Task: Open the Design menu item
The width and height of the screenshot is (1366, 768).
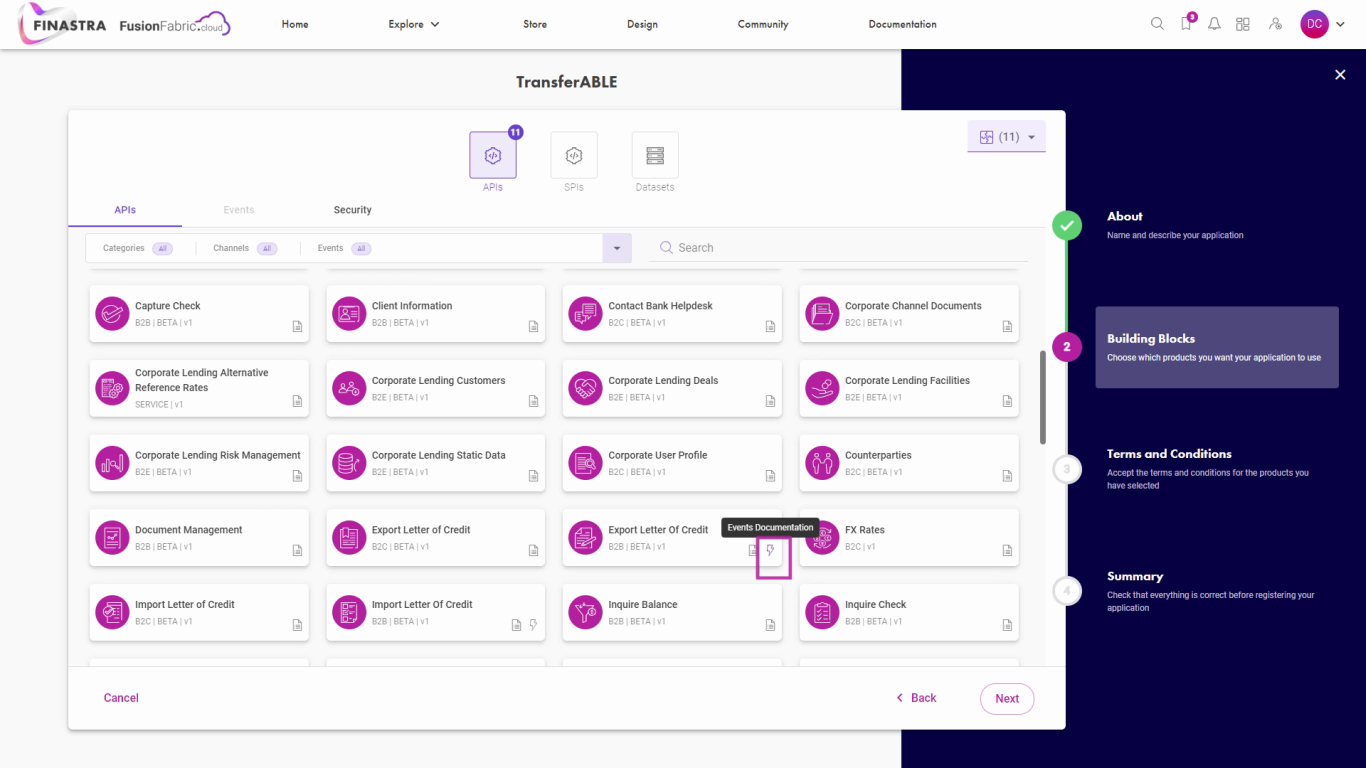Action: click(x=642, y=24)
